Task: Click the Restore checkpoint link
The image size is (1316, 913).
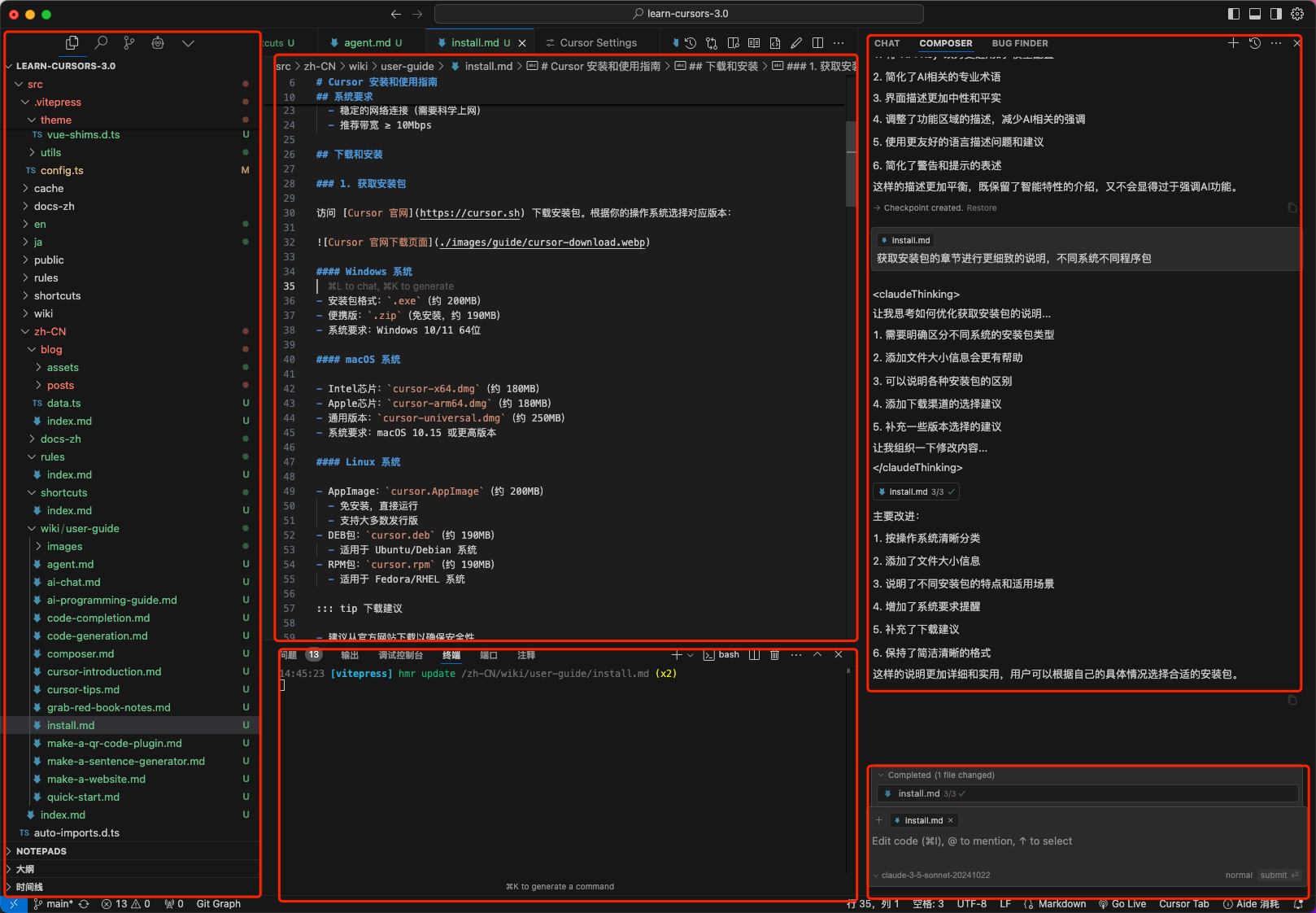Action: (x=981, y=208)
